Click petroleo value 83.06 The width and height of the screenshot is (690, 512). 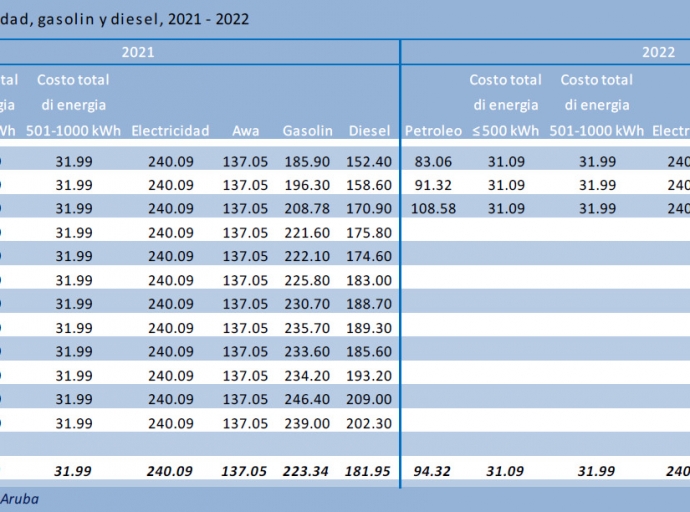pos(433,162)
